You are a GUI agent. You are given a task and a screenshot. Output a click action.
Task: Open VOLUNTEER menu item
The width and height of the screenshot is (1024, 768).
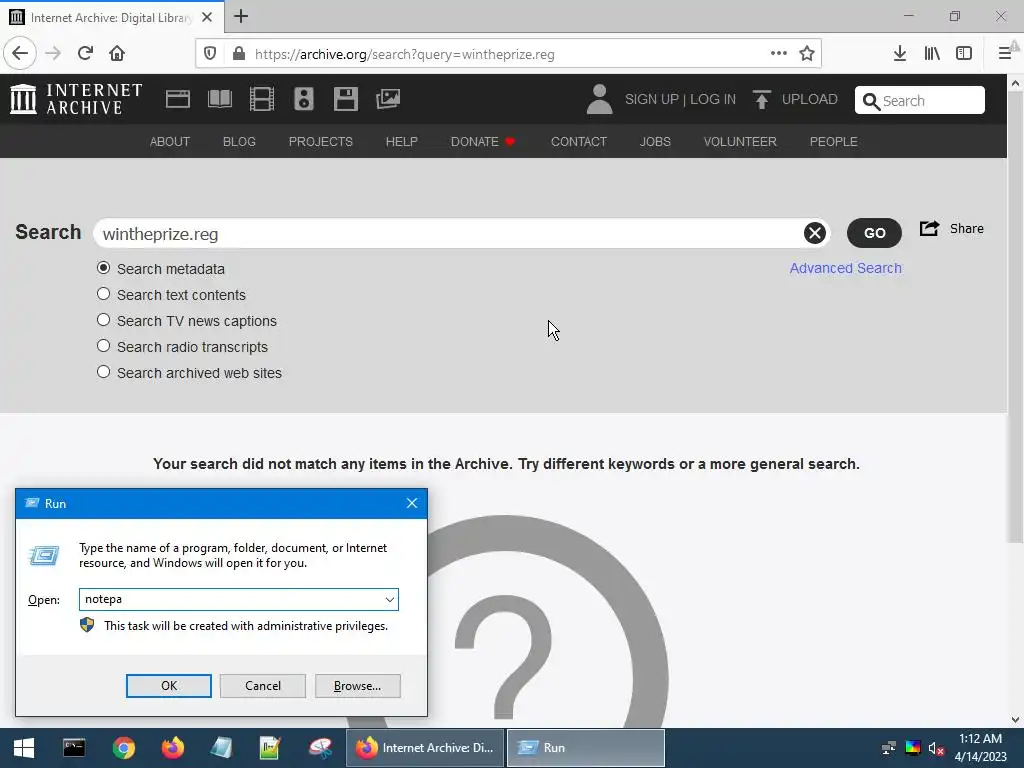740,142
